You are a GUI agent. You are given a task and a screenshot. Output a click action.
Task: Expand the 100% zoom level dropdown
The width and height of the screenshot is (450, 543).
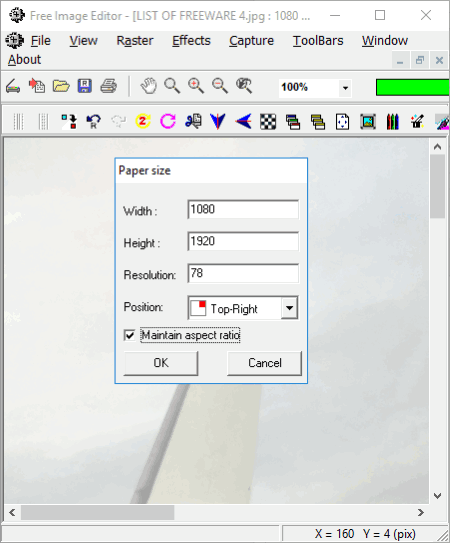345,88
